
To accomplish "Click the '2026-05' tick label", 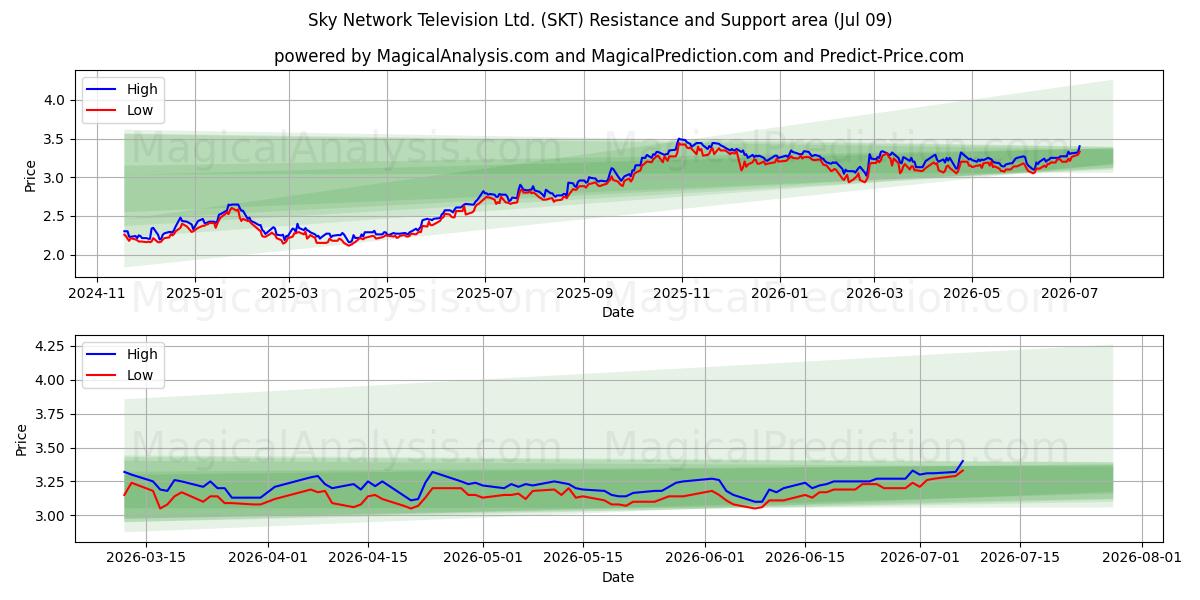I will pyautogui.click(x=972, y=293).
